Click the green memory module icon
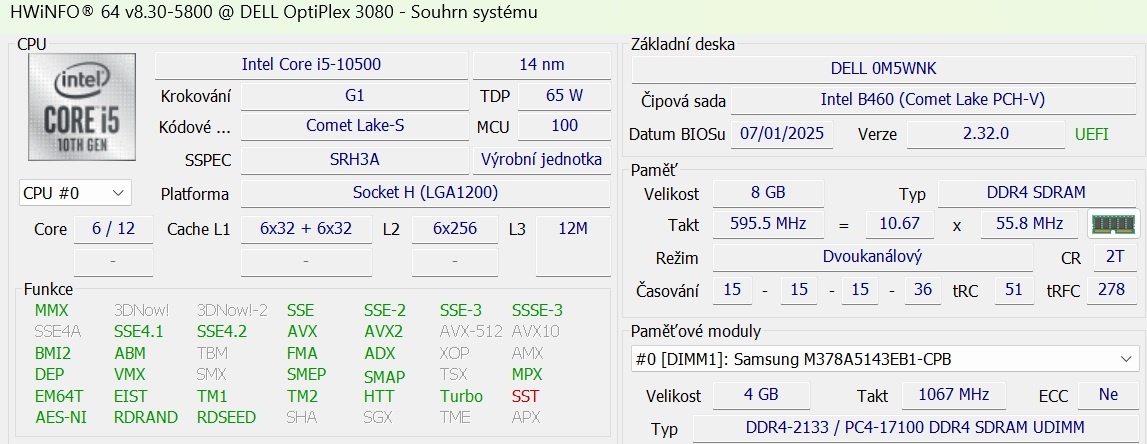This screenshot has height=444, width=1147. (x=1114, y=224)
